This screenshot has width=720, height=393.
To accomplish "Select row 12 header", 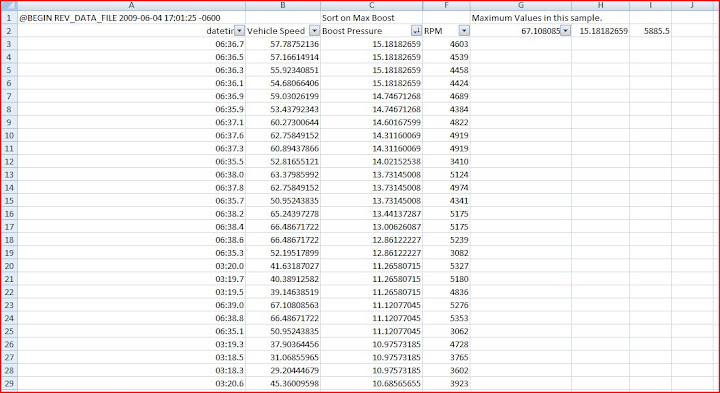I will coord(9,162).
